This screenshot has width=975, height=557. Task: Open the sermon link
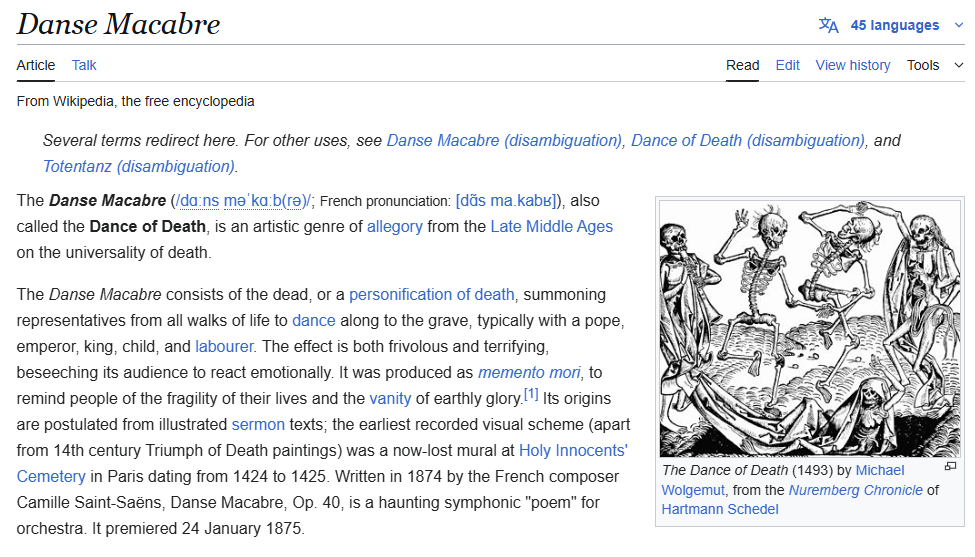[258, 425]
